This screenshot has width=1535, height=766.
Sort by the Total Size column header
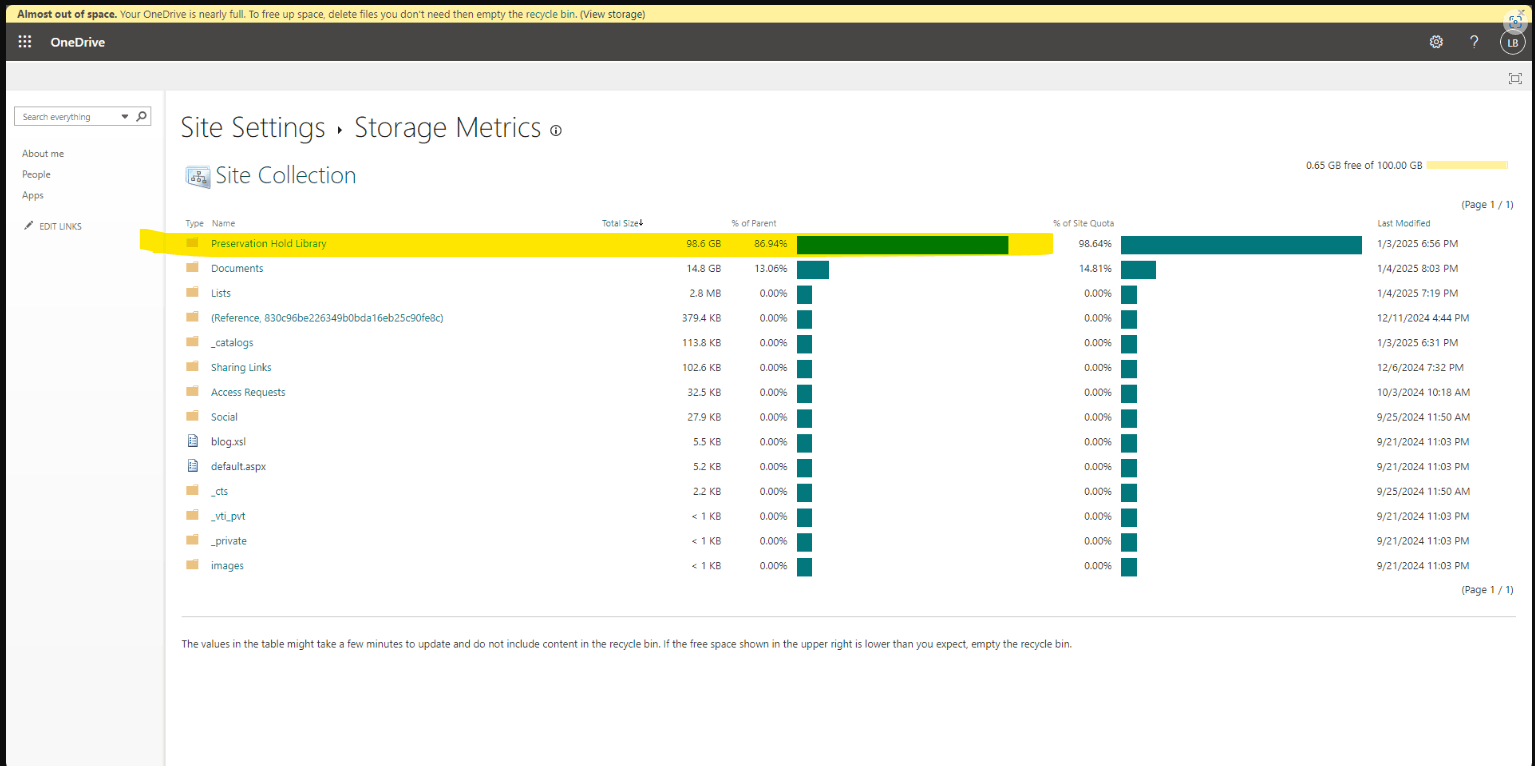(x=622, y=223)
